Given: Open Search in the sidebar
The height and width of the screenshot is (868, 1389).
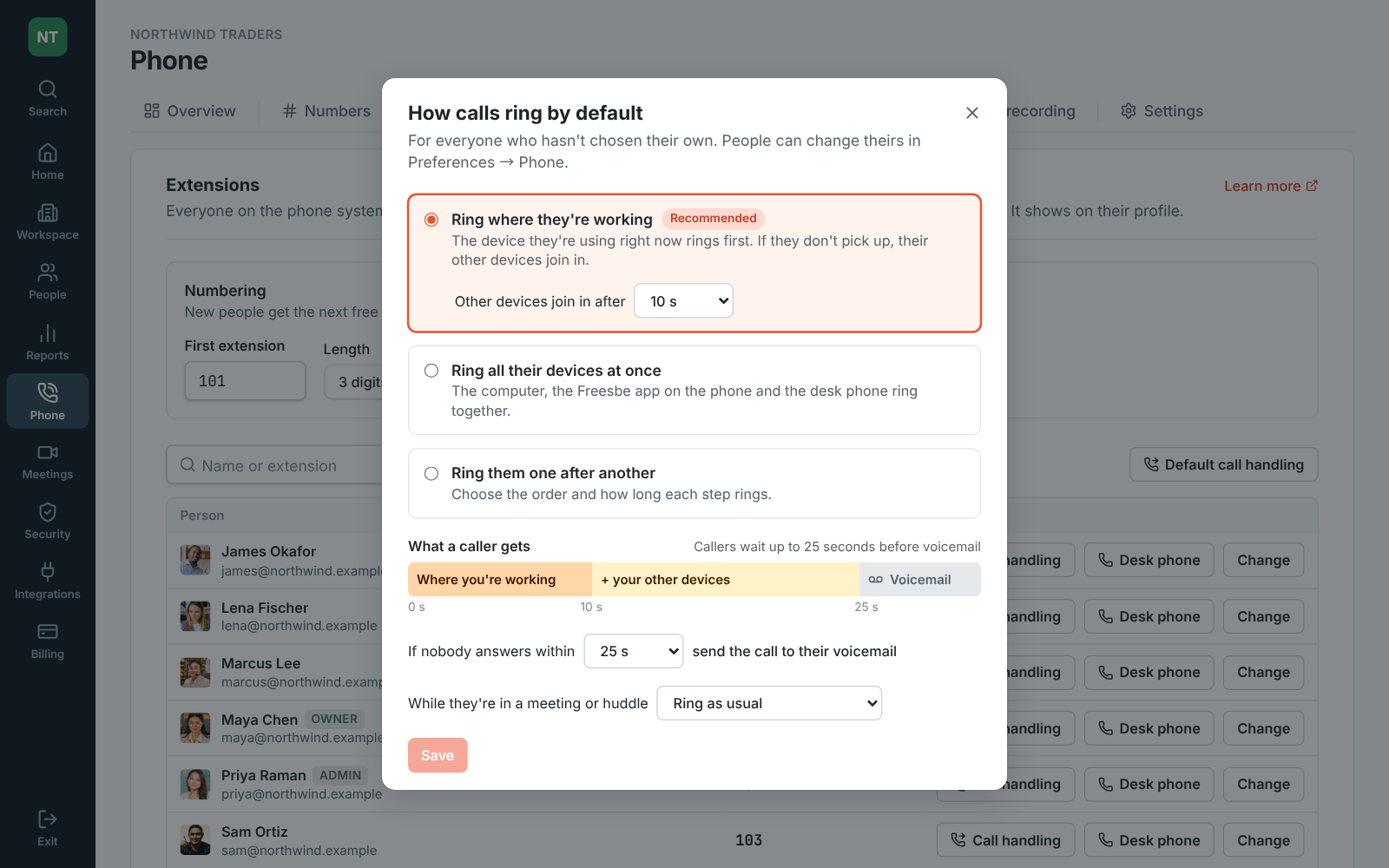Looking at the screenshot, I should pyautogui.click(x=48, y=99).
